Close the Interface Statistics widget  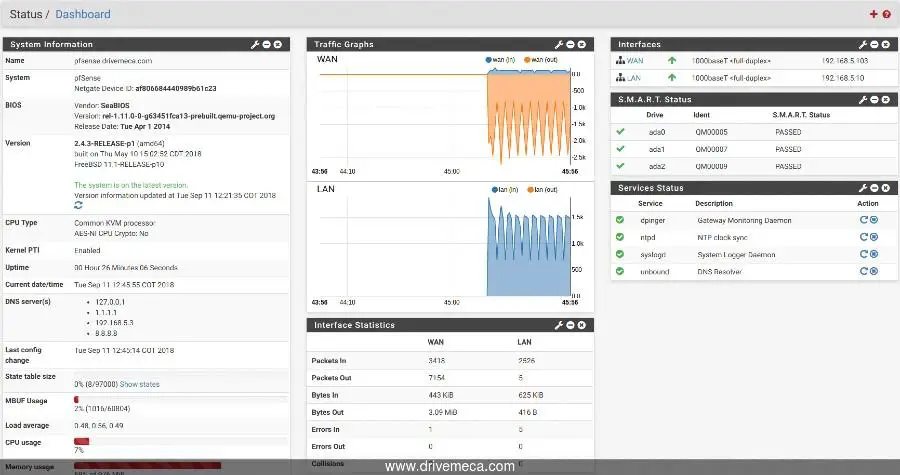[x=581, y=325]
